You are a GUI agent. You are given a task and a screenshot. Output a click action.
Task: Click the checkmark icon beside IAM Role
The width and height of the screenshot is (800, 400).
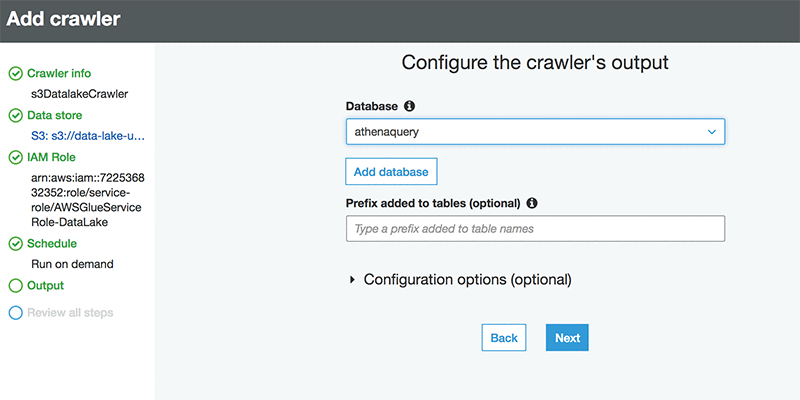pos(16,158)
